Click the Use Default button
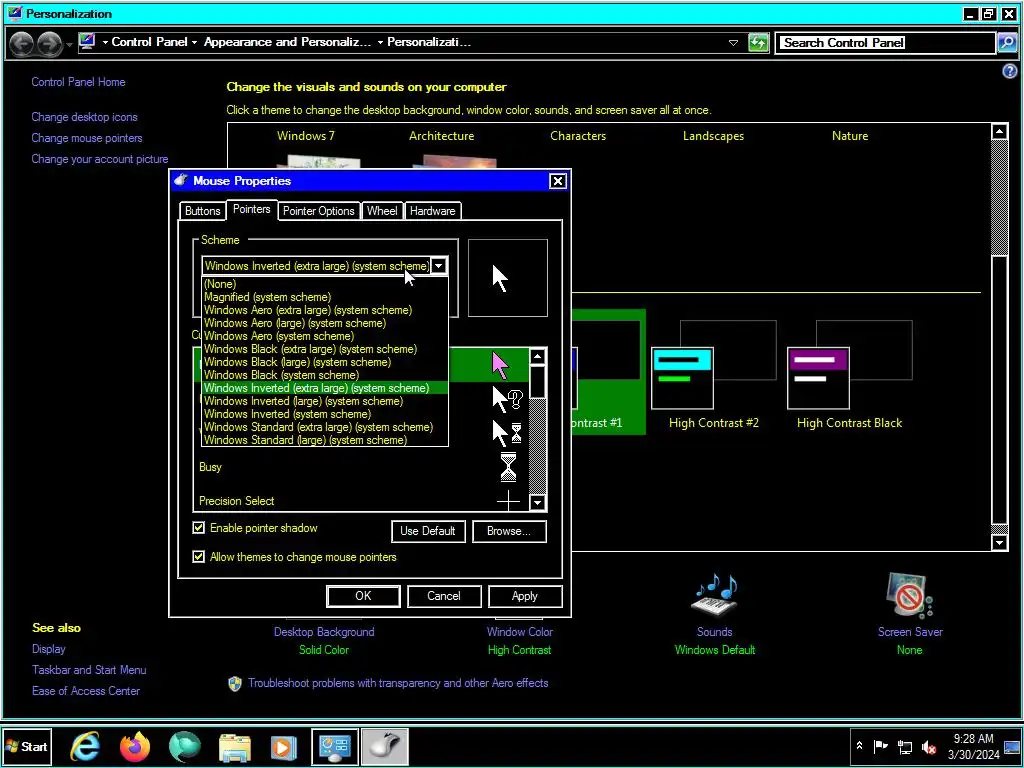The height and width of the screenshot is (768, 1024). point(428,531)
